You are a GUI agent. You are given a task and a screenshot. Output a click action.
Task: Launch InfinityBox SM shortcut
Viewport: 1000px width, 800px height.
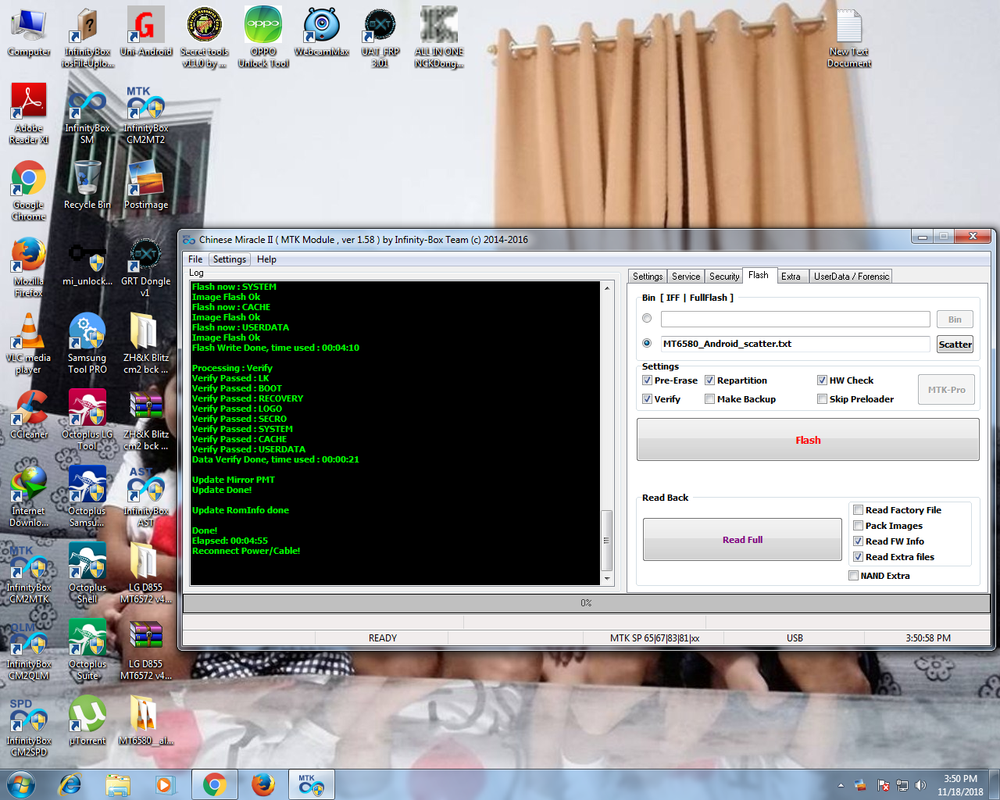(87, 116)
